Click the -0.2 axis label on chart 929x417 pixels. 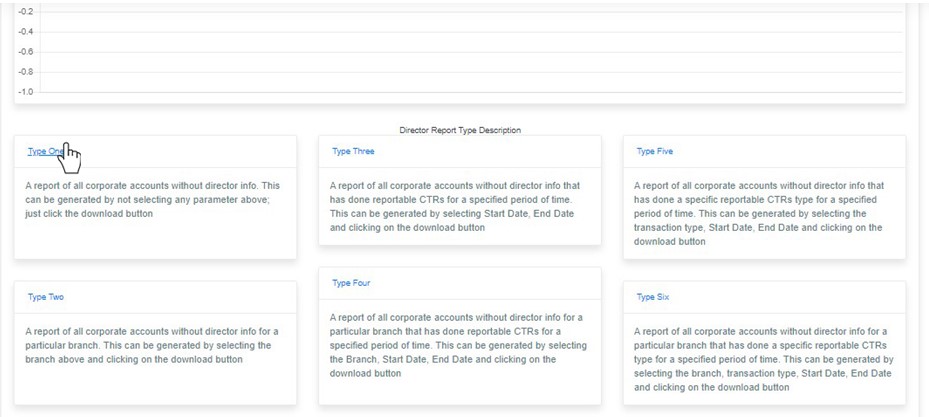point(26,11)
